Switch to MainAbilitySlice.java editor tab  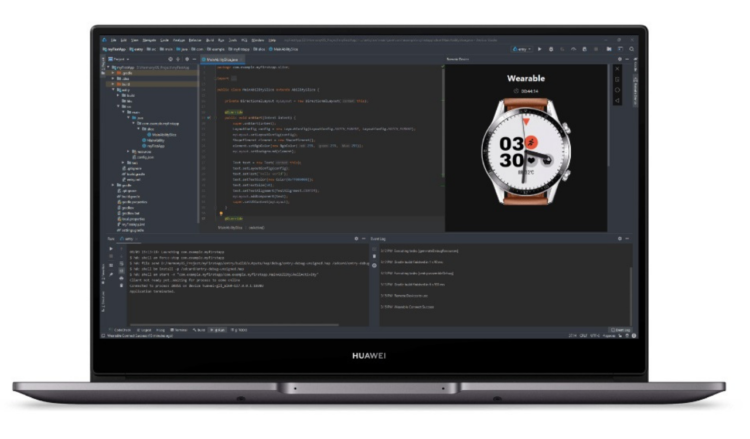tap(221, 60)
